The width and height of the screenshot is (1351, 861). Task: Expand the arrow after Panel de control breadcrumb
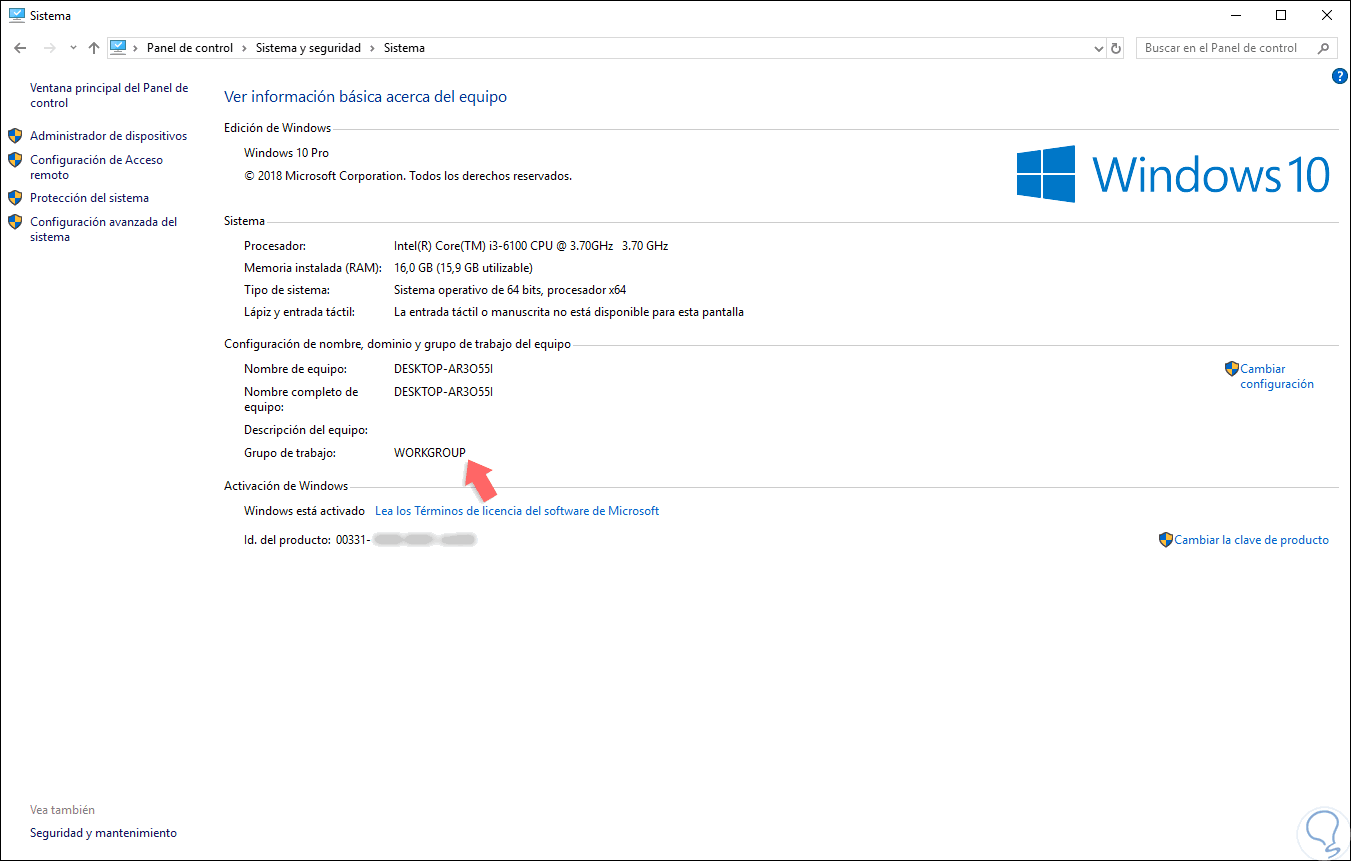tap(244, 48)
